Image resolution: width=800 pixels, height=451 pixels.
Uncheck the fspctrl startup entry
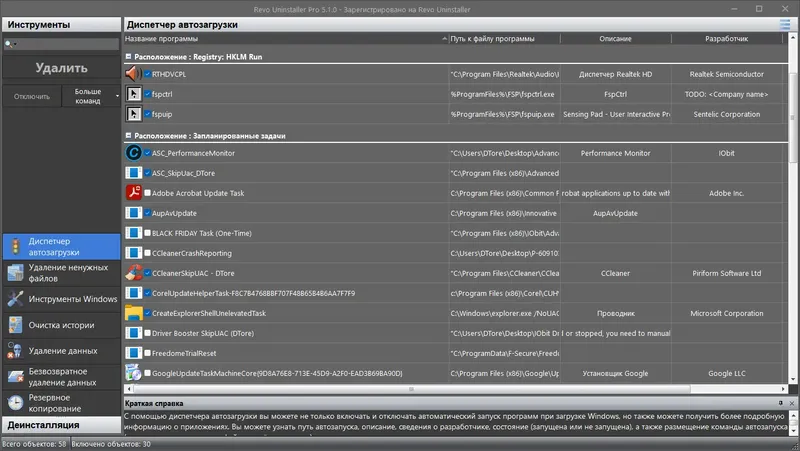pyautogui.click(x=147, y=94)
